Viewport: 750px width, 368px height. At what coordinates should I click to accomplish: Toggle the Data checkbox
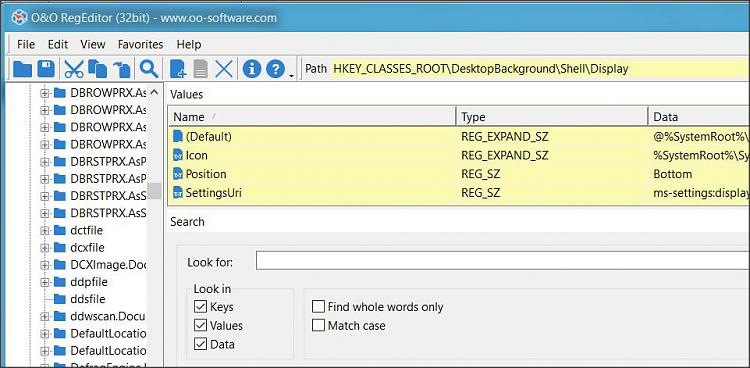pos(200,344)
